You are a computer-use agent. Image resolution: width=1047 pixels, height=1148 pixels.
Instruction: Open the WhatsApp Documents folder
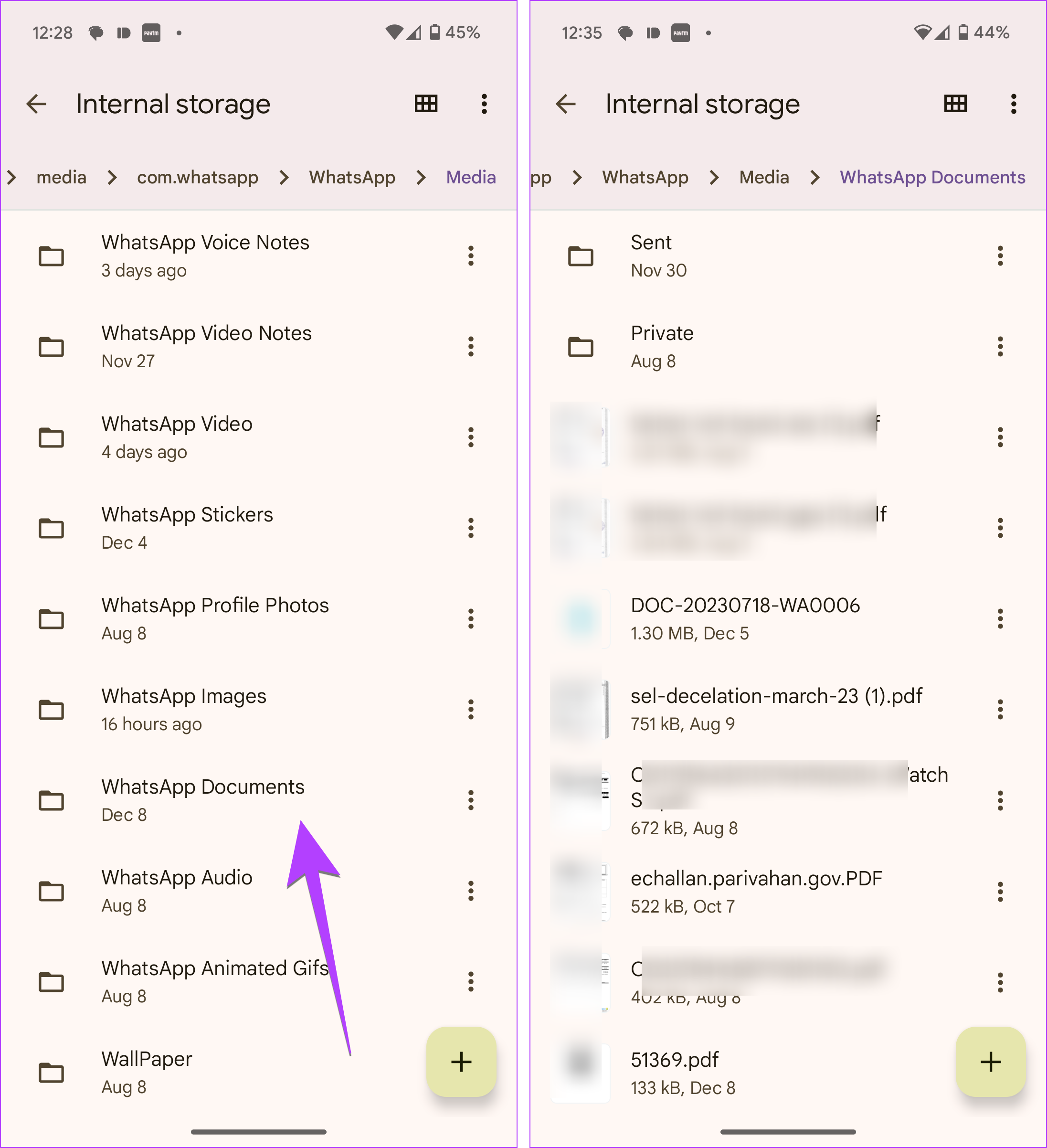pyautogui.click(x=204, y=800)
